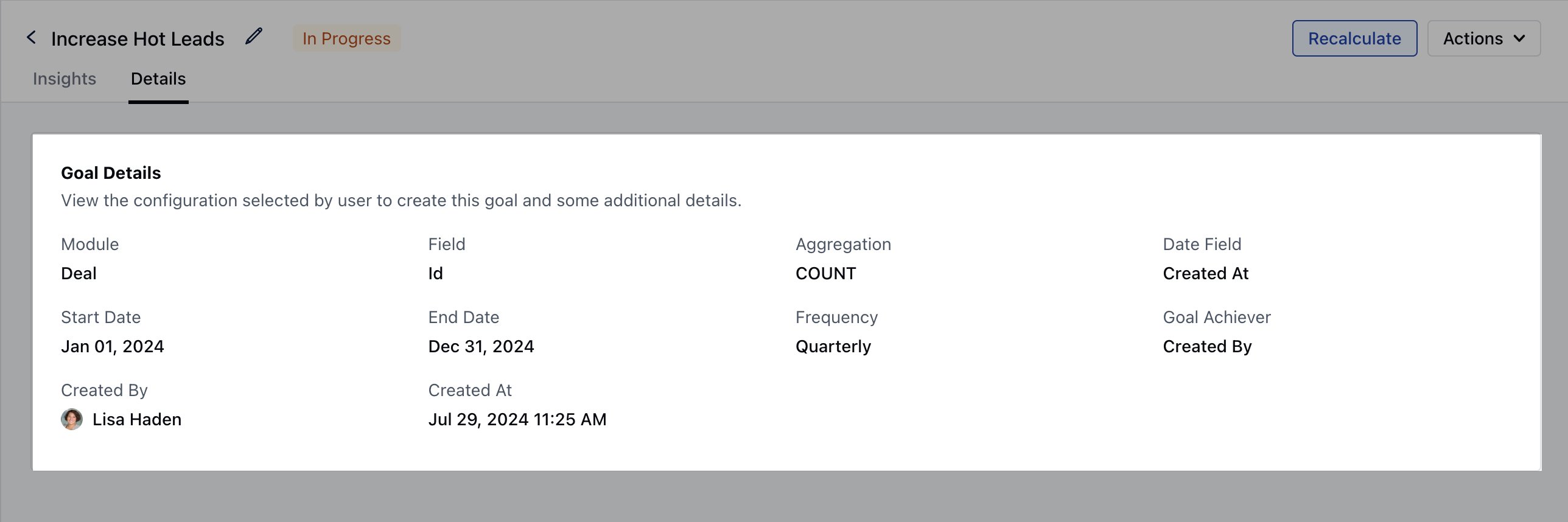Image resolution: width=1568 pixels, height=522 pixels.
Task: Click the Dec 31, 2024 end date
Action: (x=481, y=346)
